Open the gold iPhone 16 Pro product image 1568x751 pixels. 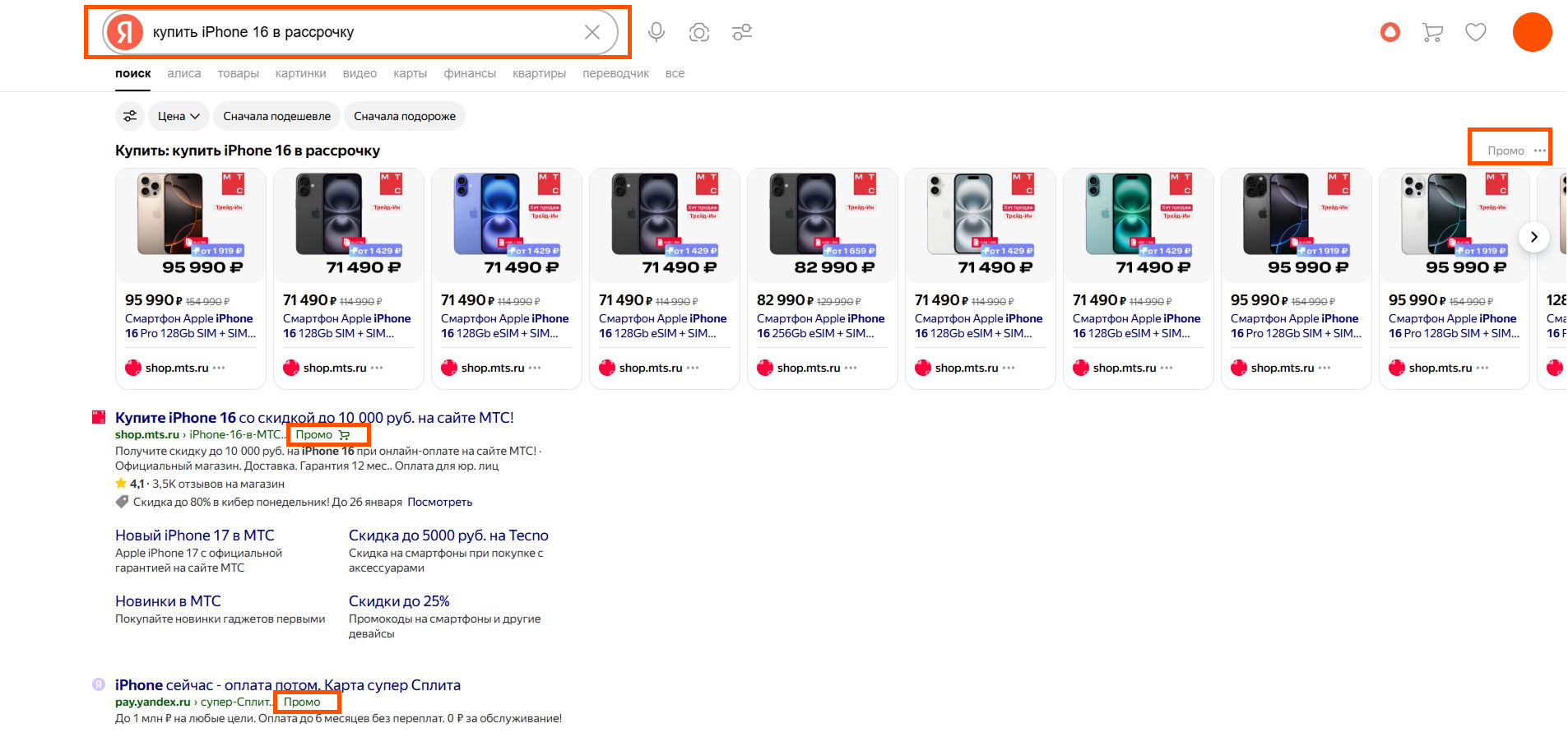190,225
